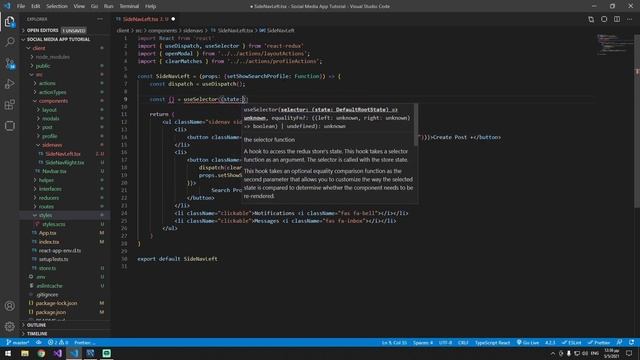Open the Extensions view
This screenshot has width=640, height=360.
[9, 105]
